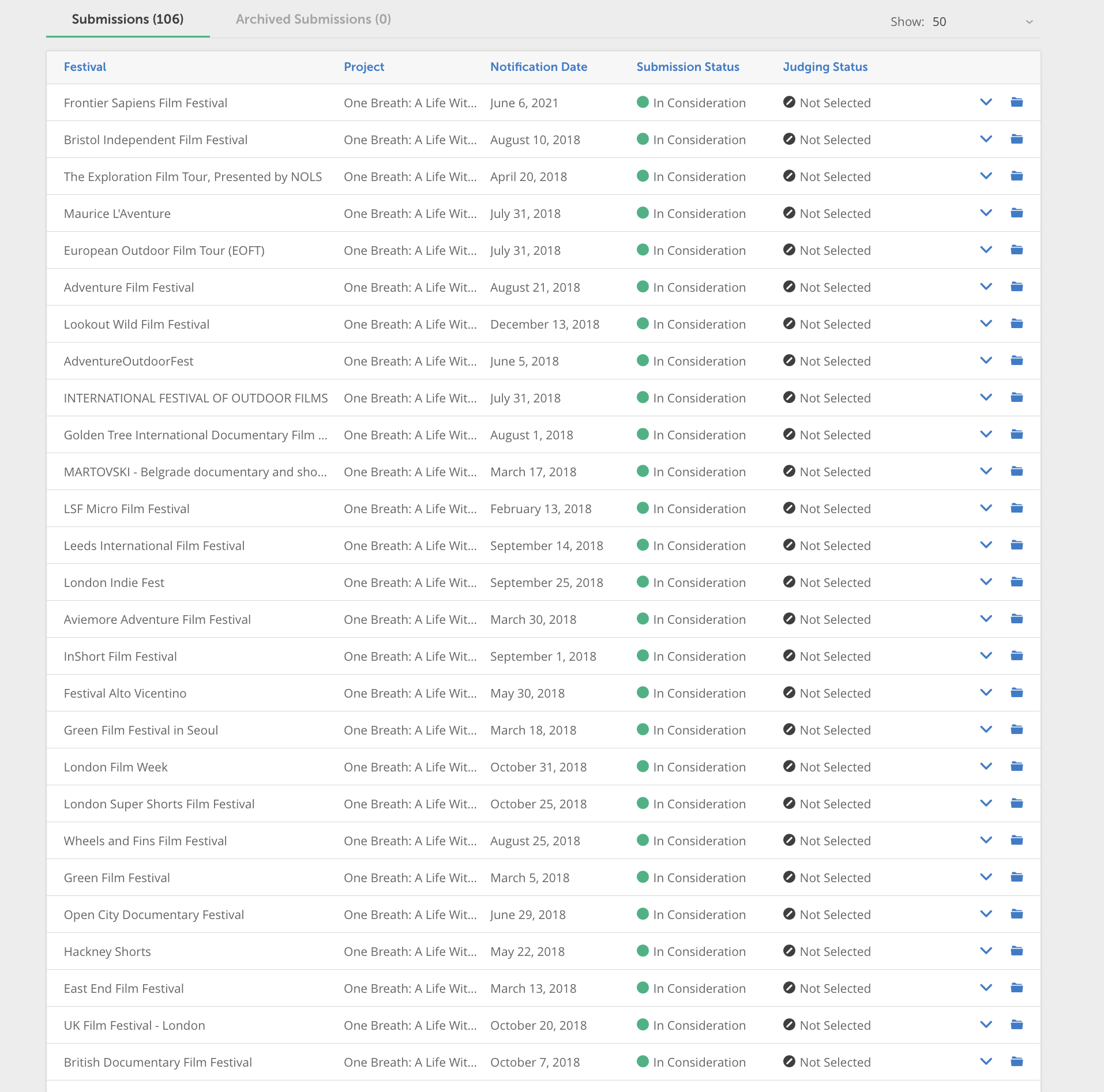Click project name in AdventureOutdoorFest row

pyautogui.click(x=410, y=361)
